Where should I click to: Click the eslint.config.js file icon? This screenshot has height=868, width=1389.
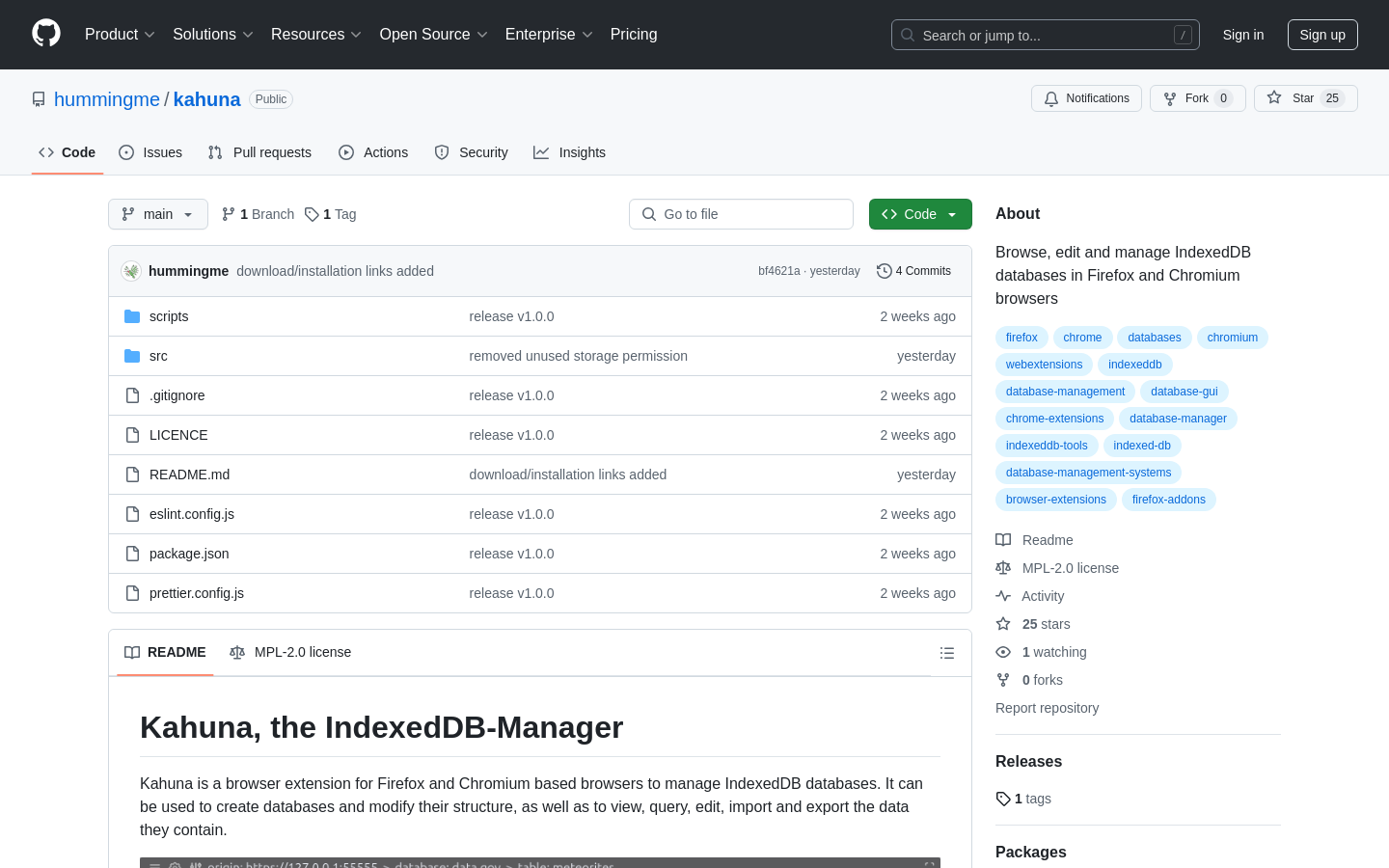pyautogui.click(x=132, y=514)
